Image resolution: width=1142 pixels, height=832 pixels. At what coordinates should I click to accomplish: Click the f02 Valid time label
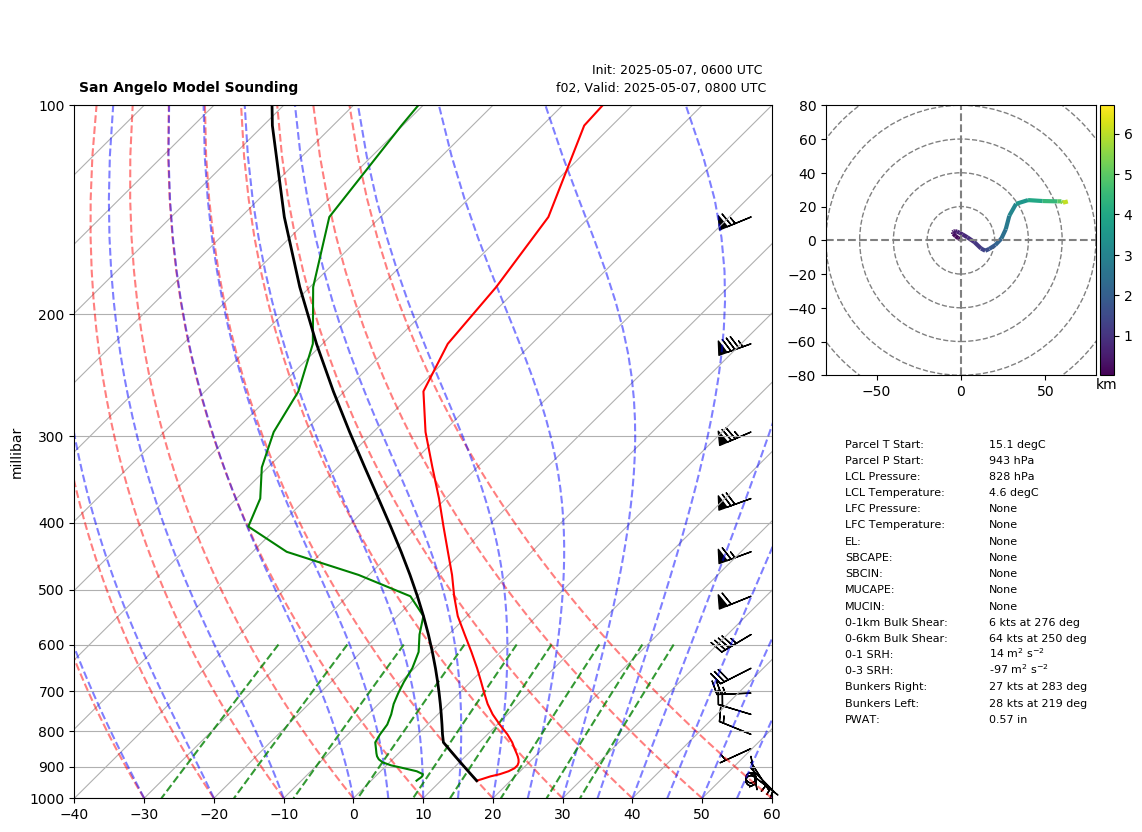[x=661, y=87]
